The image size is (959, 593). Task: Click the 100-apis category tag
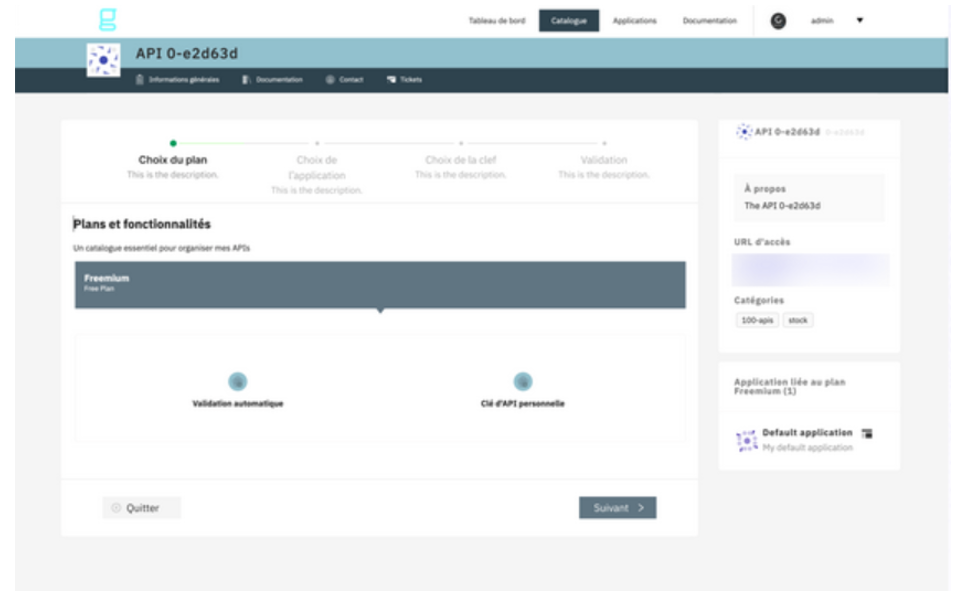tap(755, 320)
